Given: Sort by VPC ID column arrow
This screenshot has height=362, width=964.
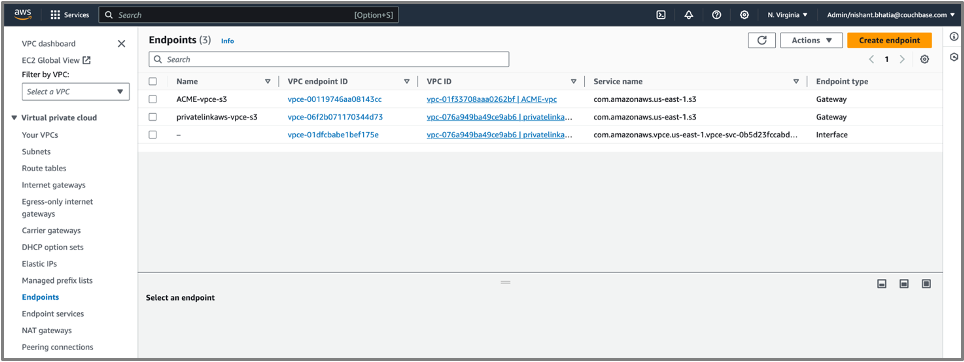Looking at the screenshot, I should [573, 81].
